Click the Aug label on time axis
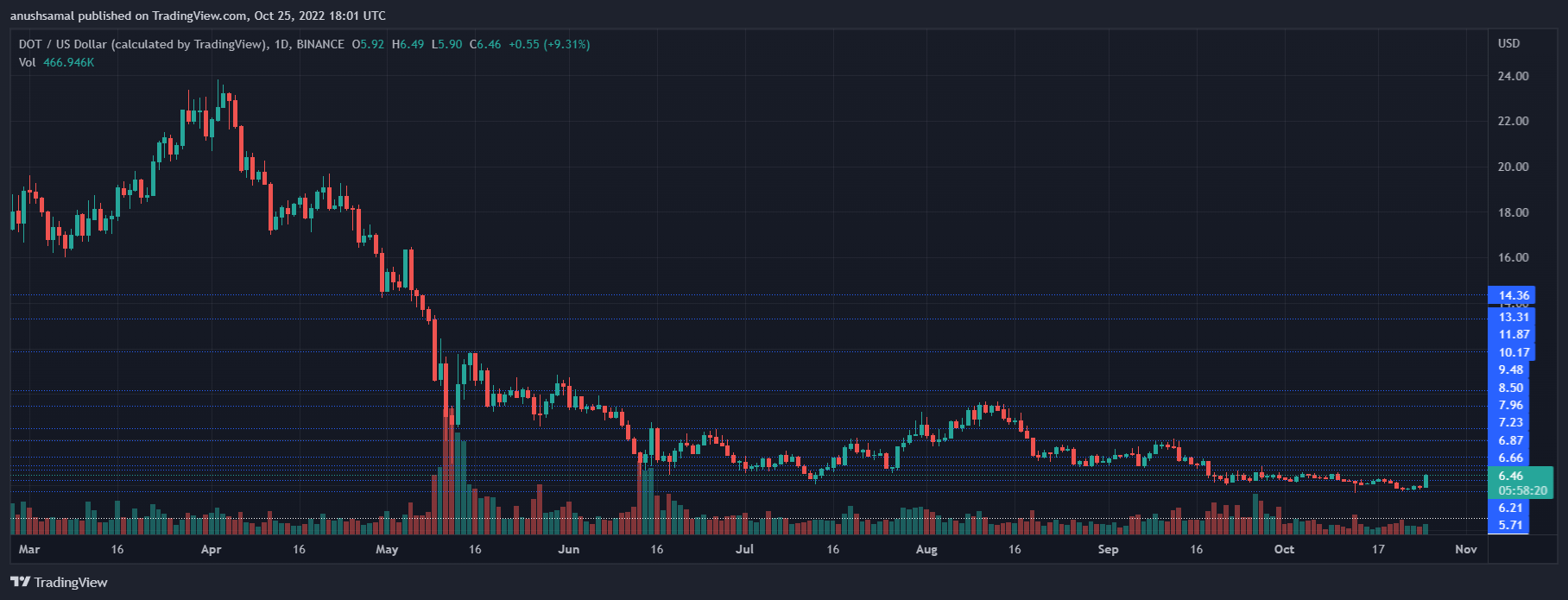Screen dimensions: 1568x600 pos(926,549)
